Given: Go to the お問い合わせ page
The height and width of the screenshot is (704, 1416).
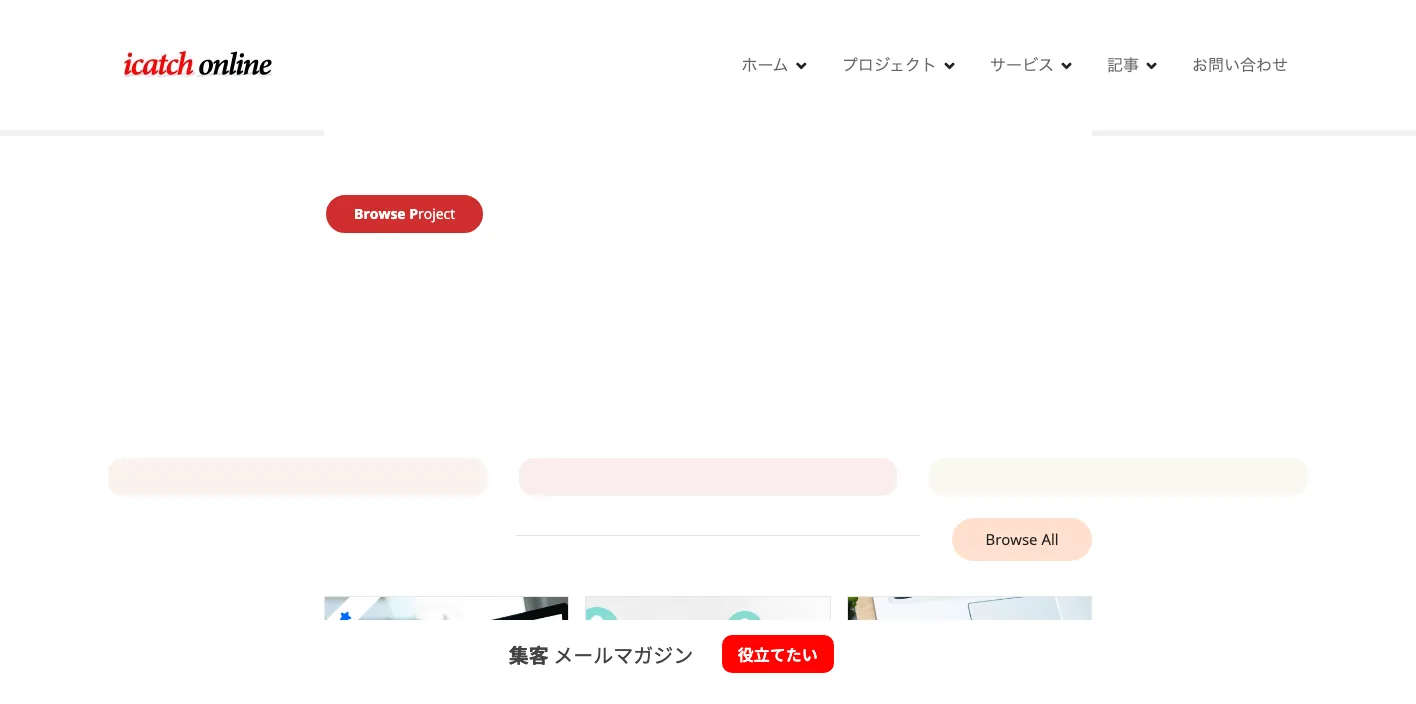Looking at the screenshot, I should point(1240,65).
